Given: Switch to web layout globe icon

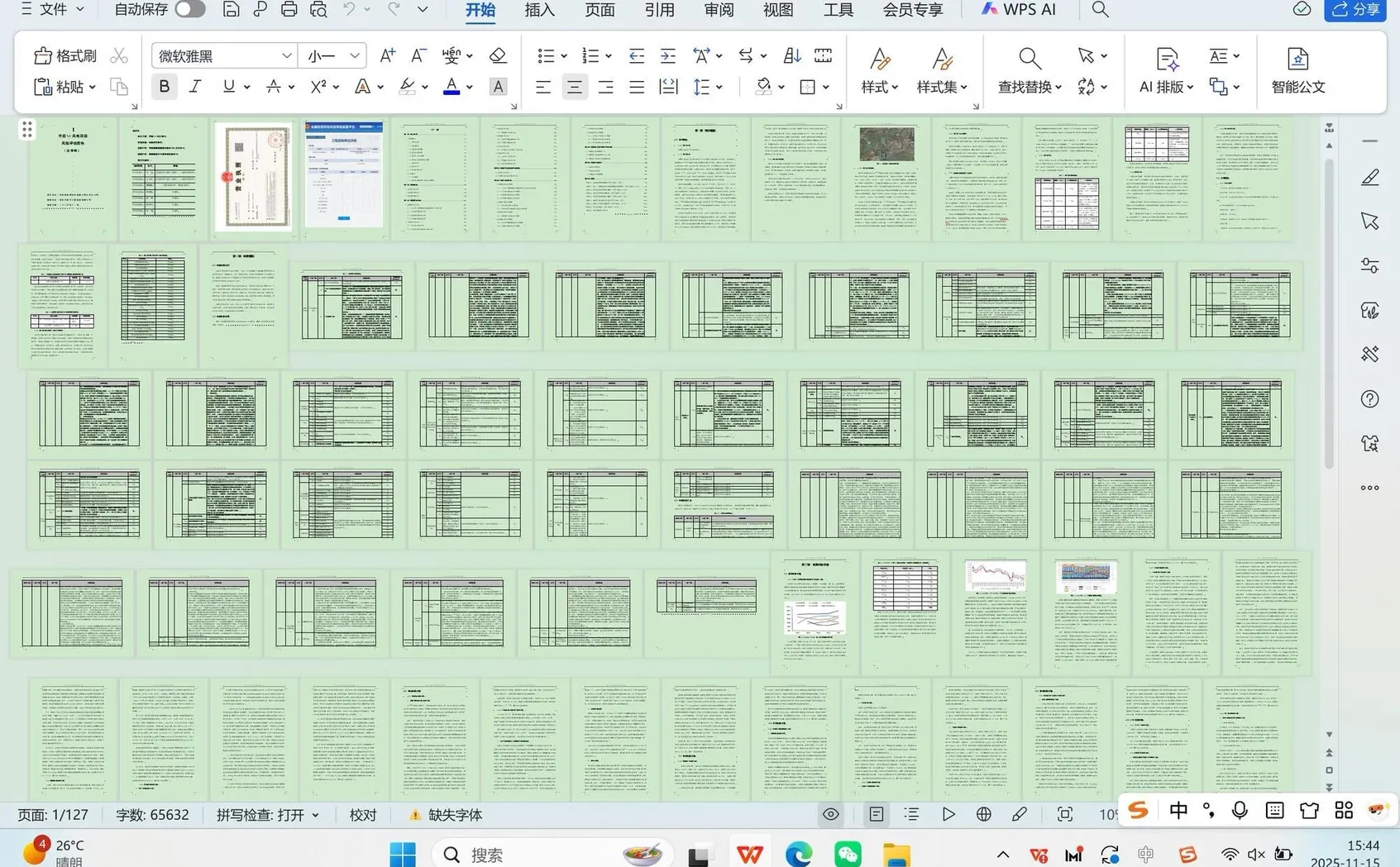Looking at the screenshot, I should click(x=983, y=814).
